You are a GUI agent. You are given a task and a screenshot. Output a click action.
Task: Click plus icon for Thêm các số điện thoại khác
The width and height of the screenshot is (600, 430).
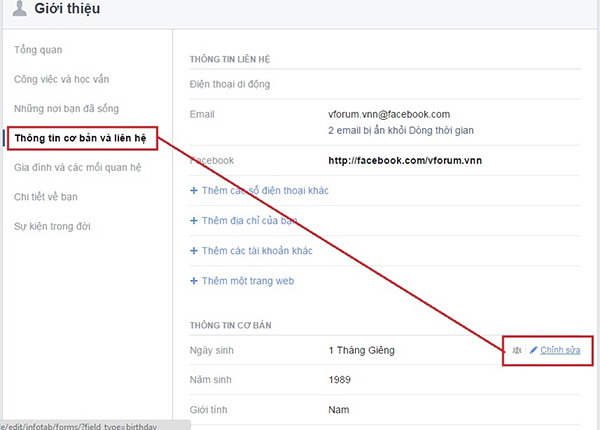pyautogui.click(x=194, y=191)
